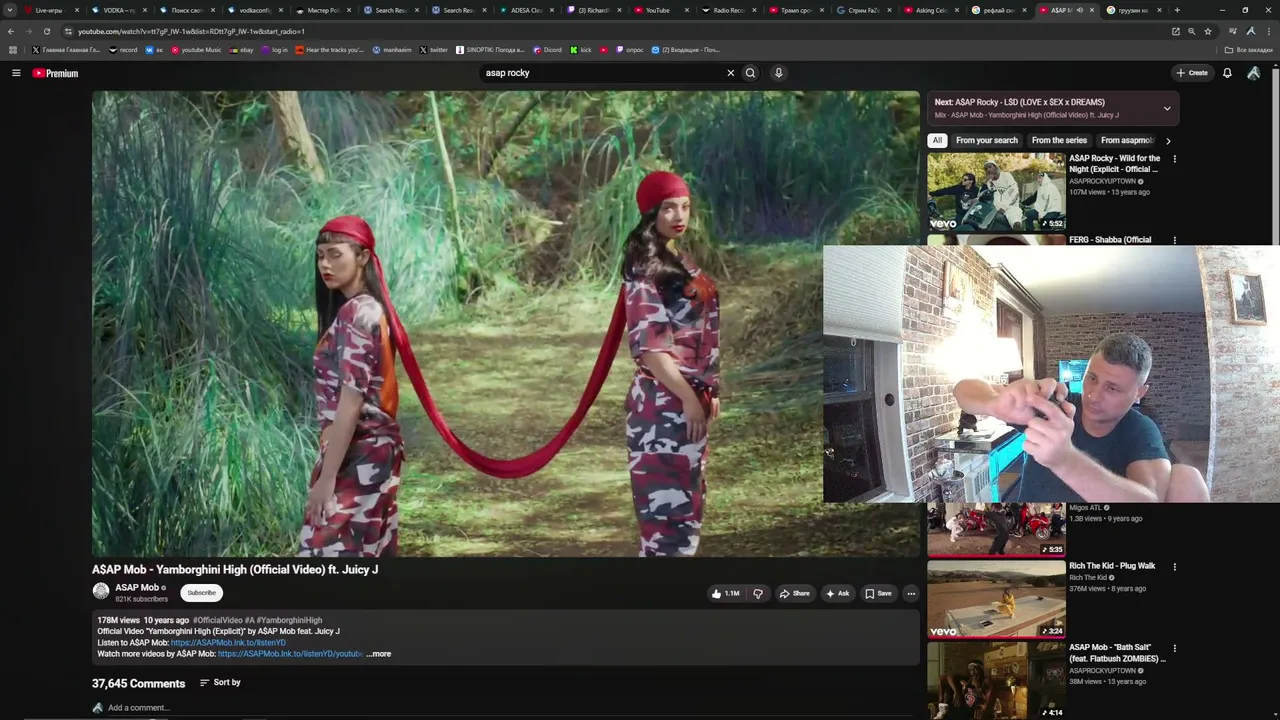Open the 'SINOPTIK' weather bookmark
Image resolution: width=1280 pixels, height=720 pixels.
(x=490, y=50)
